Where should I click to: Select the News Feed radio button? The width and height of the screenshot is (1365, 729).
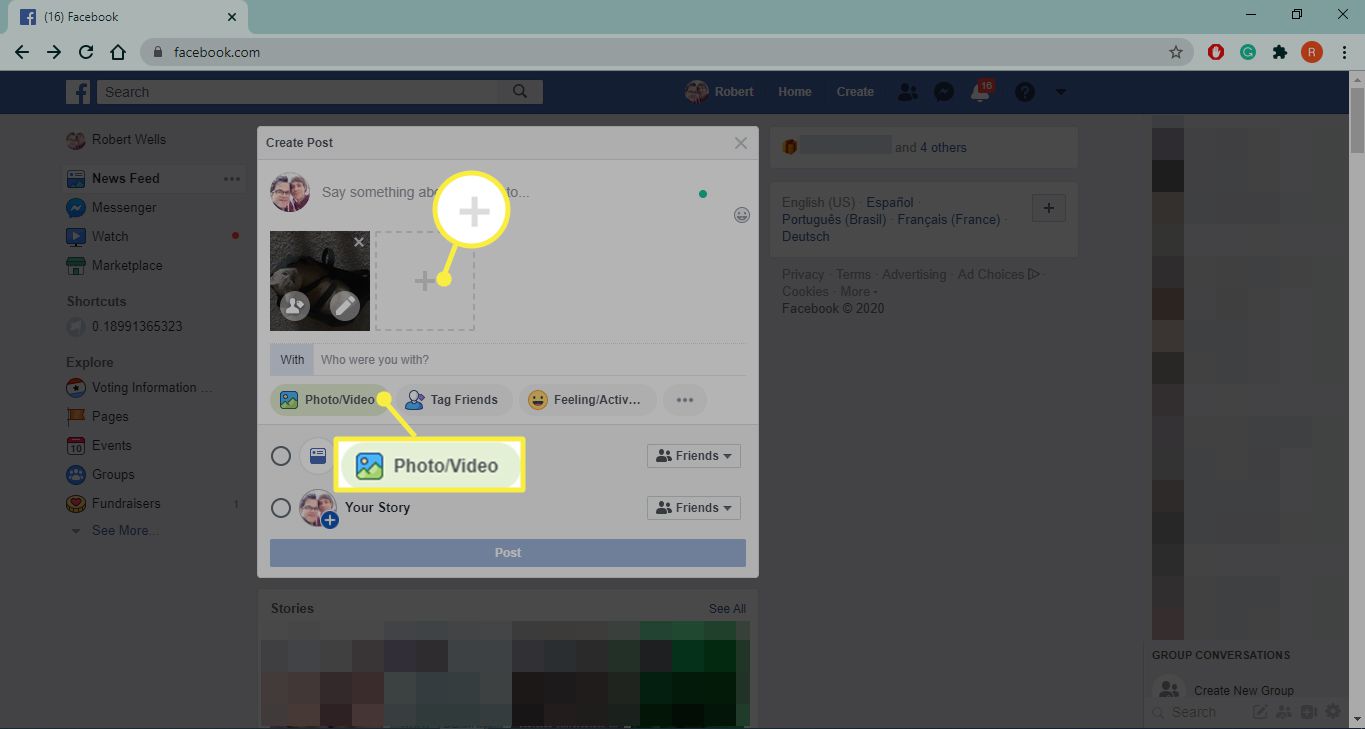pyautogui.click(x=281, y=456)
